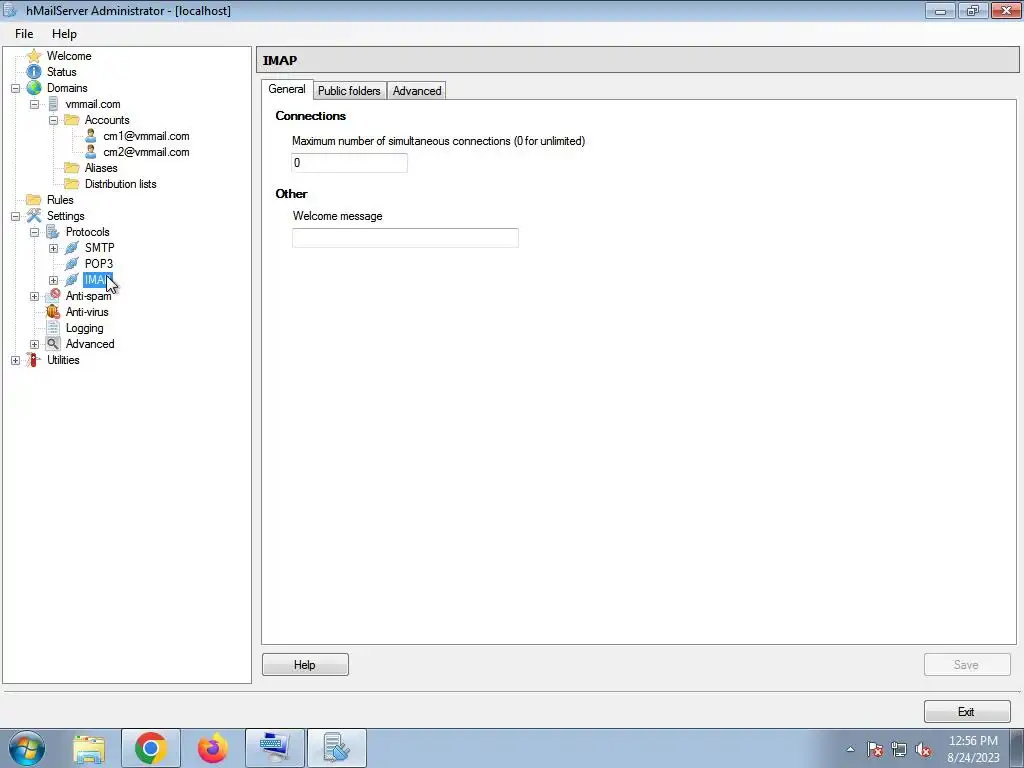
Task: Click the muted volume tray icon
Action: (923, 750)
